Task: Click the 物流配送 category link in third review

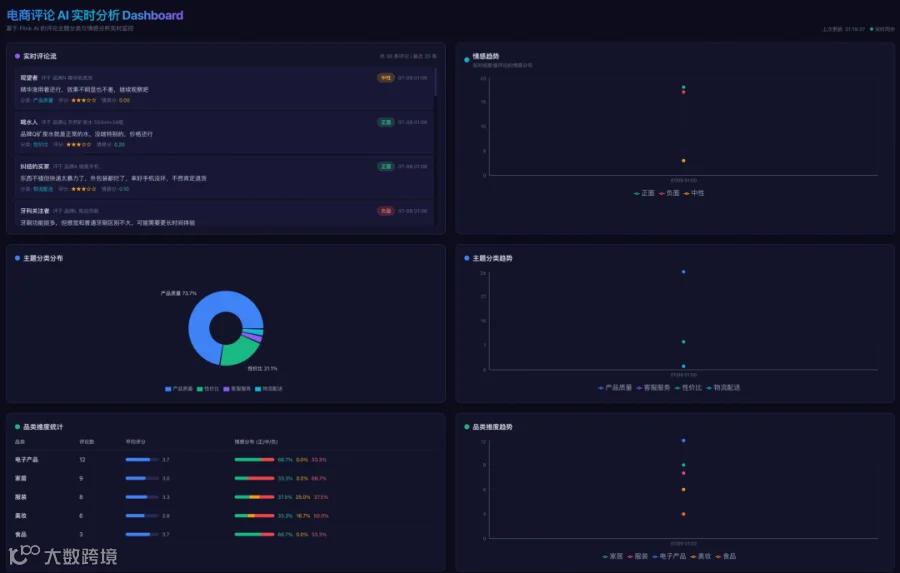Action: (x=43, y=189)
